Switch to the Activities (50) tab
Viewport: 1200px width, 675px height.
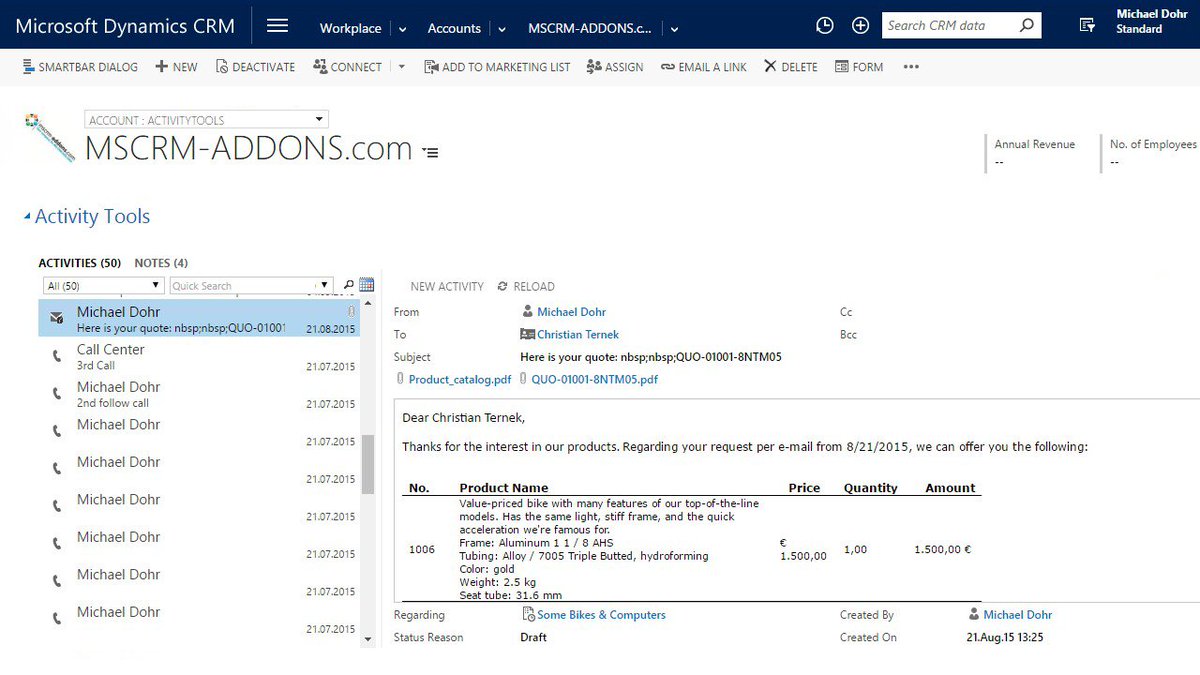tap(80, 263)
